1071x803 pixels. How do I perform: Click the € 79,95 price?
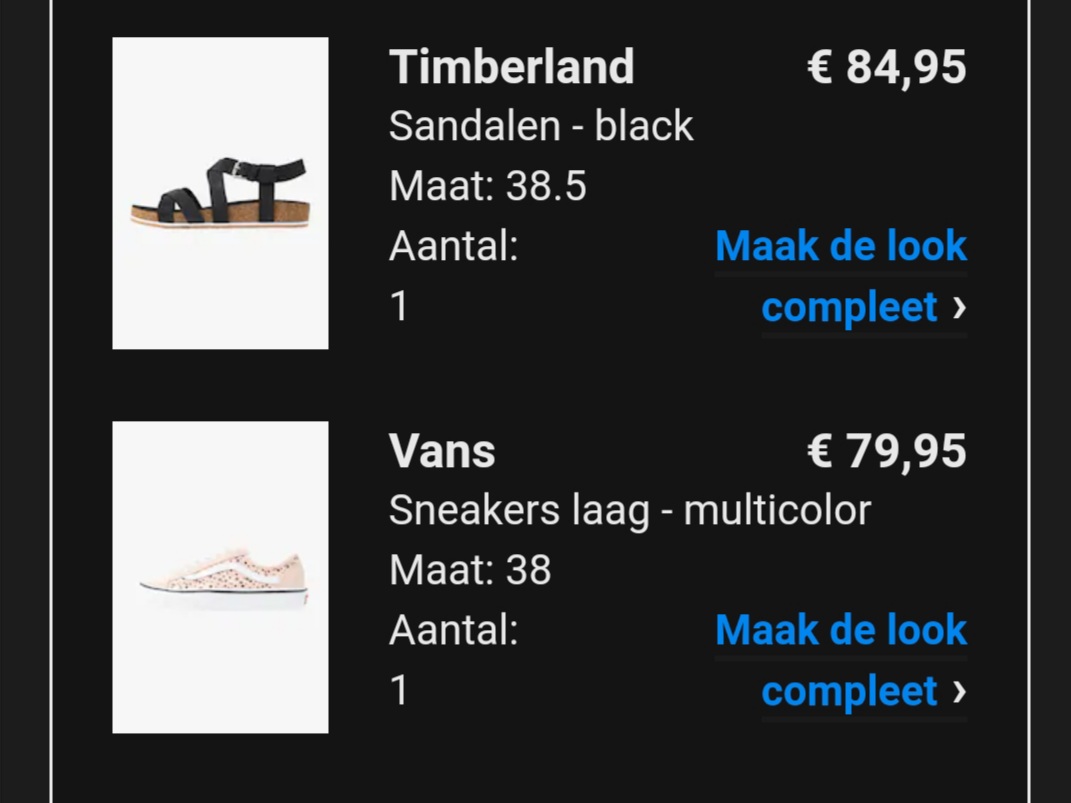click(887, 451)
